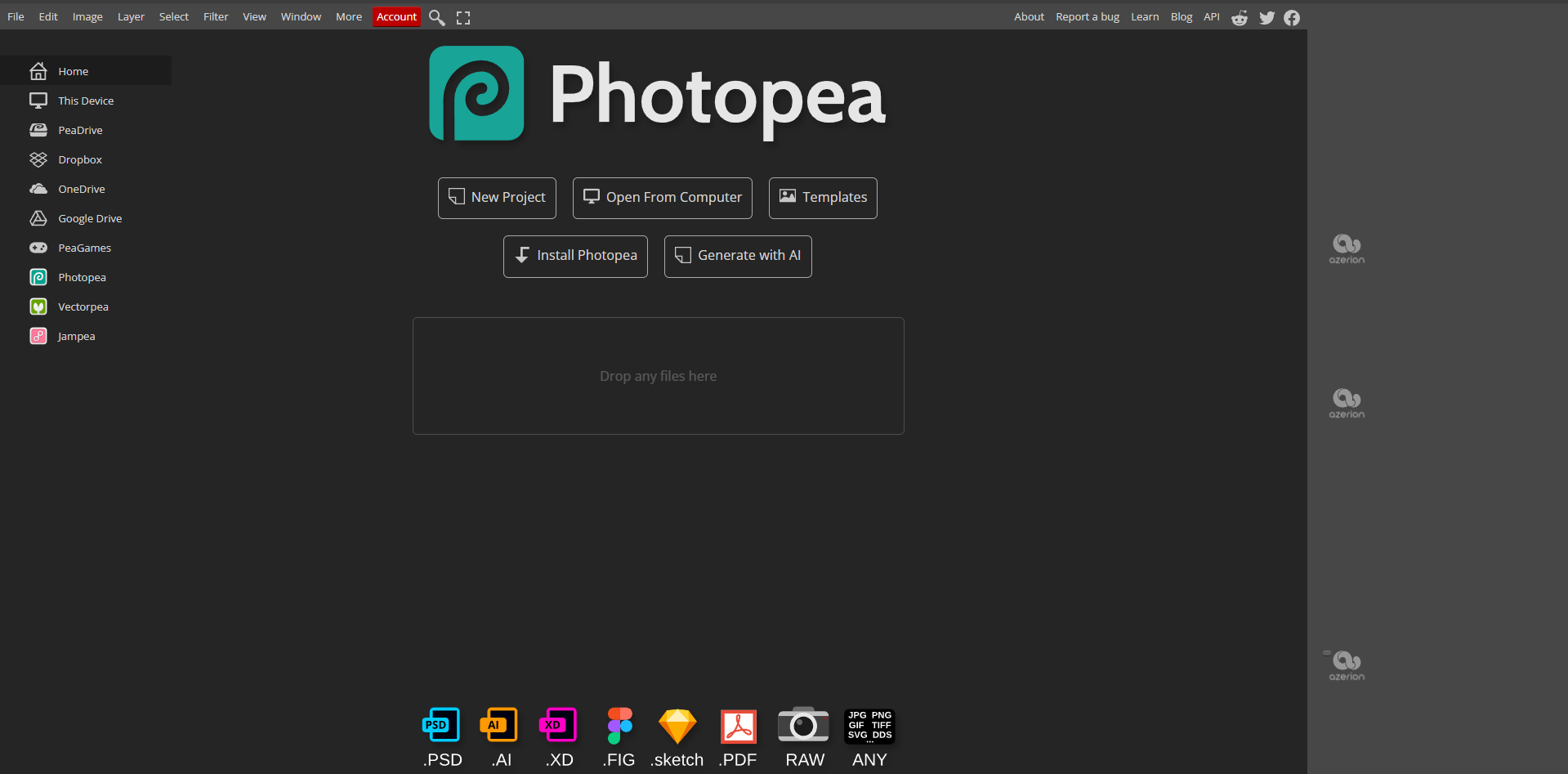The height and width of the screenshot is (774, 1568).
Task: Open the File menu
Action: tap(15, 16)
